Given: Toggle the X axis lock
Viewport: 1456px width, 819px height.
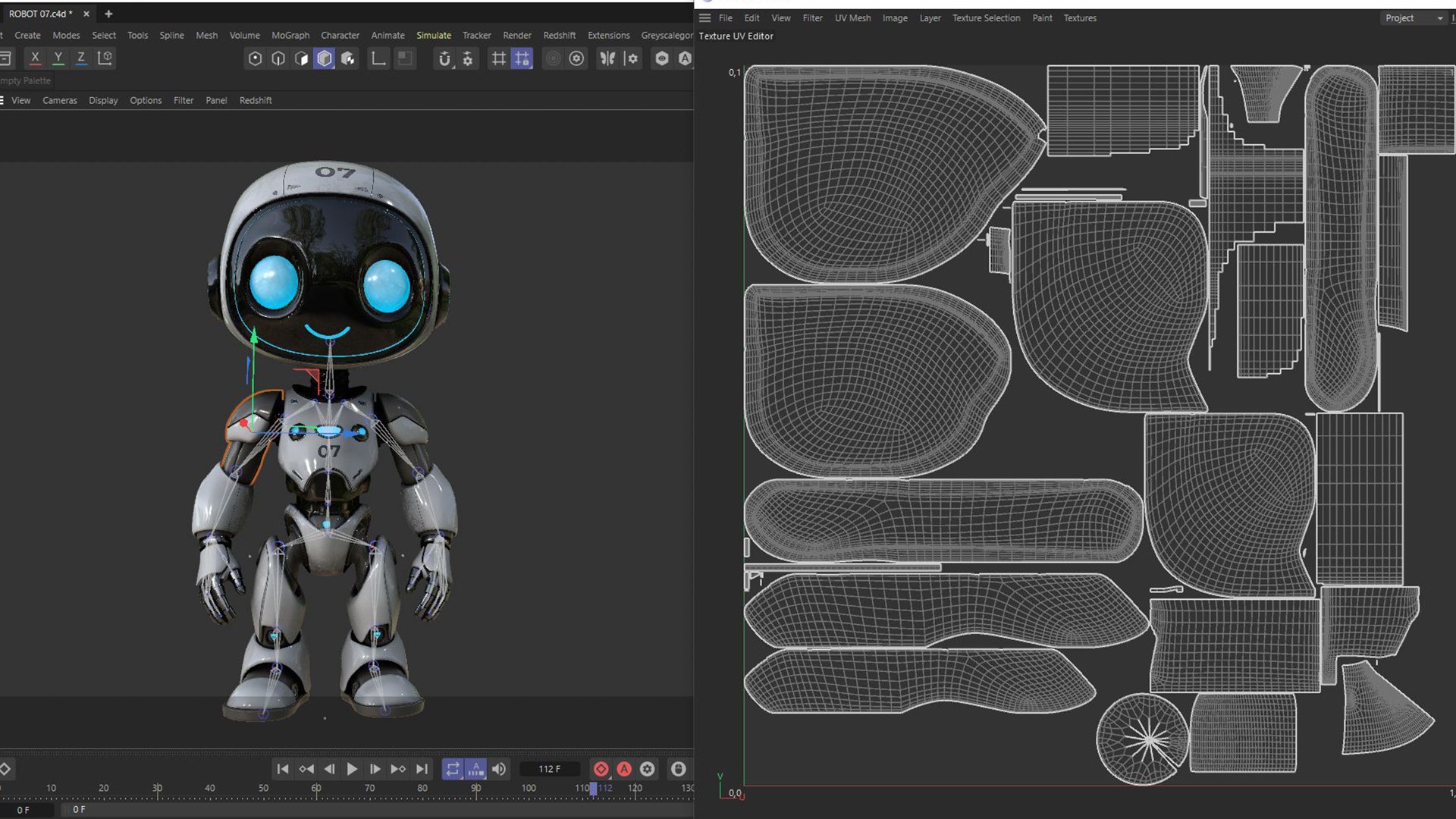Looking at the screenshot, I should pos(35,58).
